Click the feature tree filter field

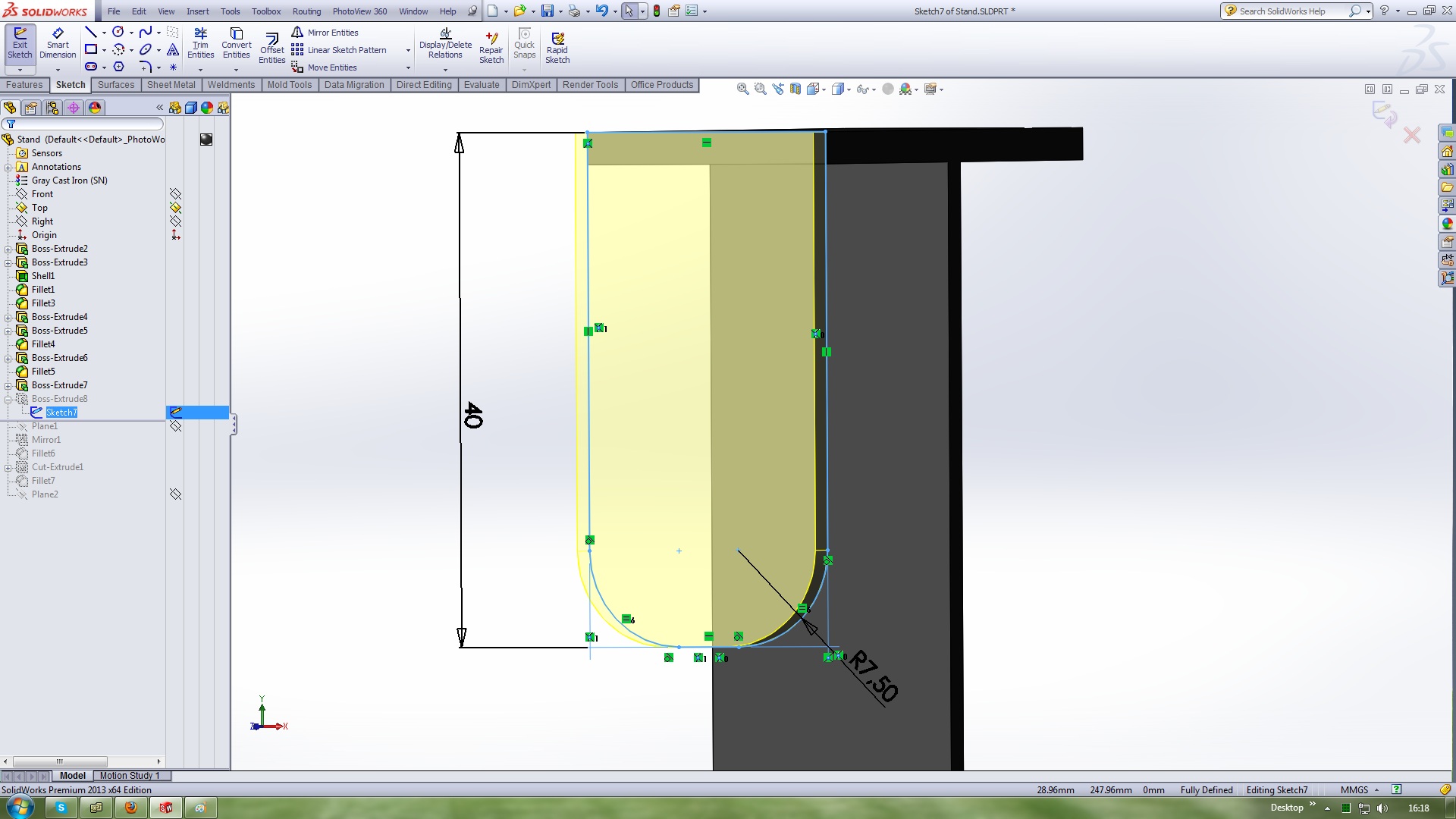83,124
